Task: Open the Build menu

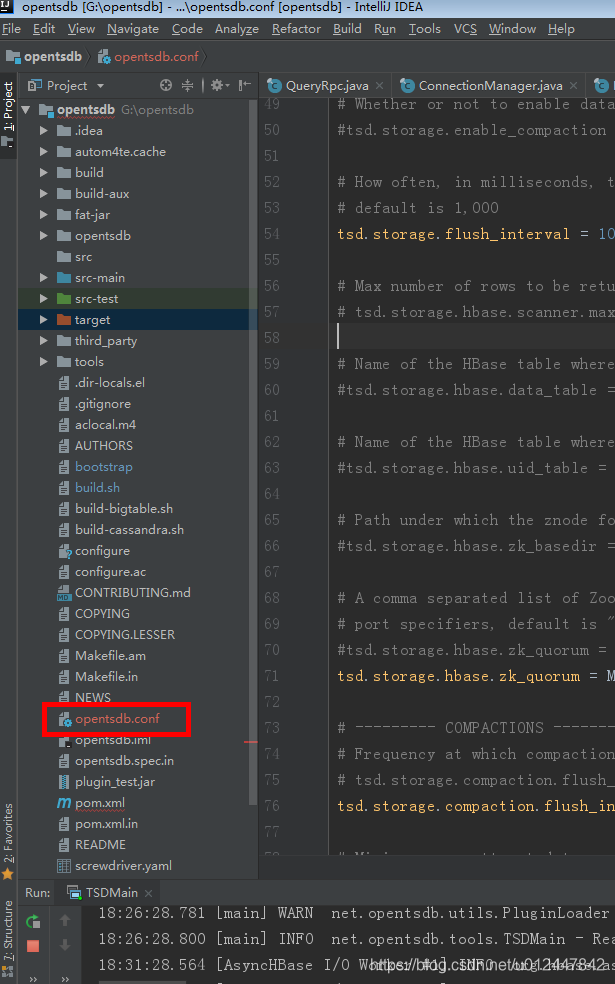Action: (x=347, y=29)
